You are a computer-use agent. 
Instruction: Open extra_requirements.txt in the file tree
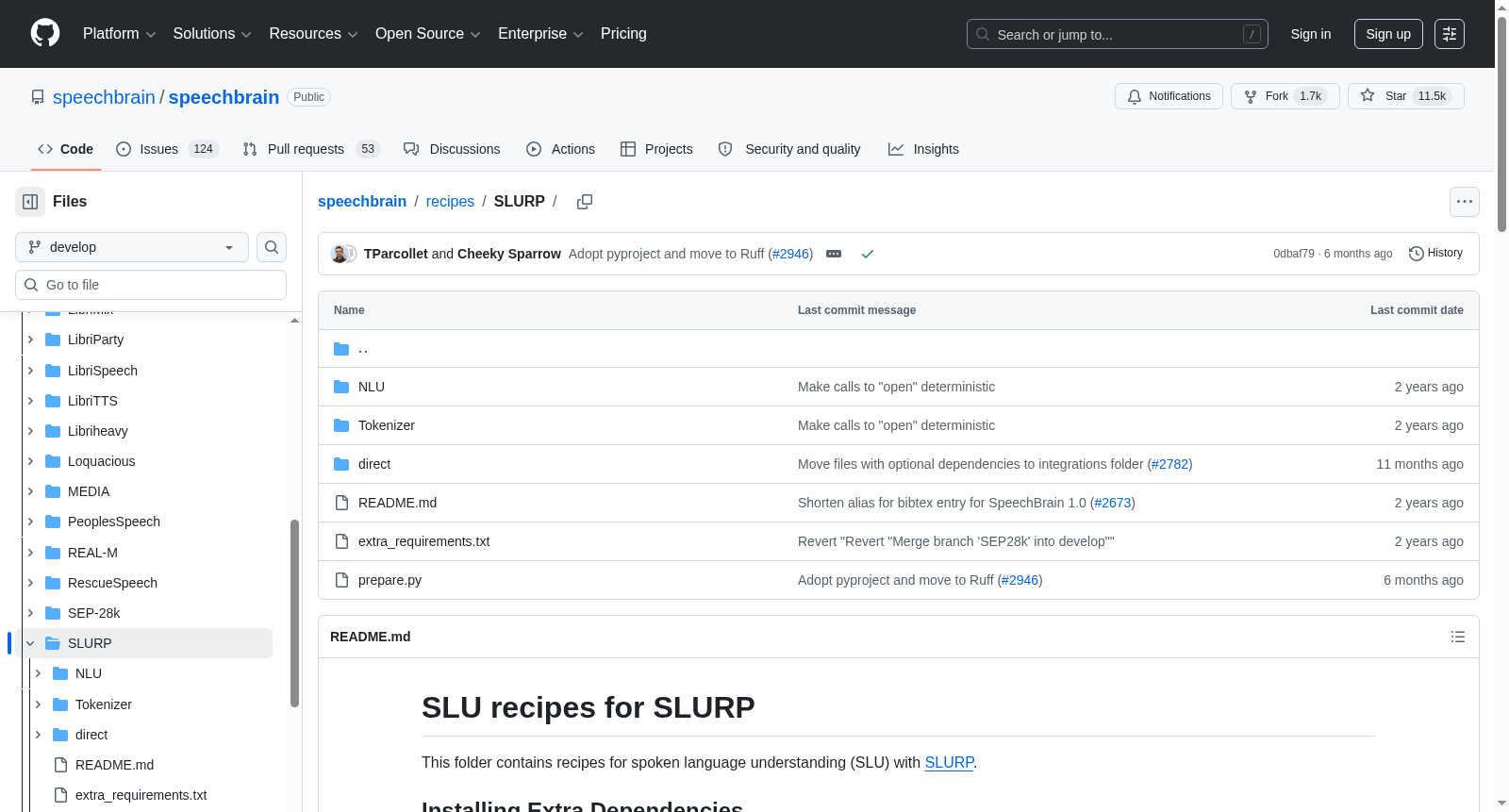[x=141, y=795]
